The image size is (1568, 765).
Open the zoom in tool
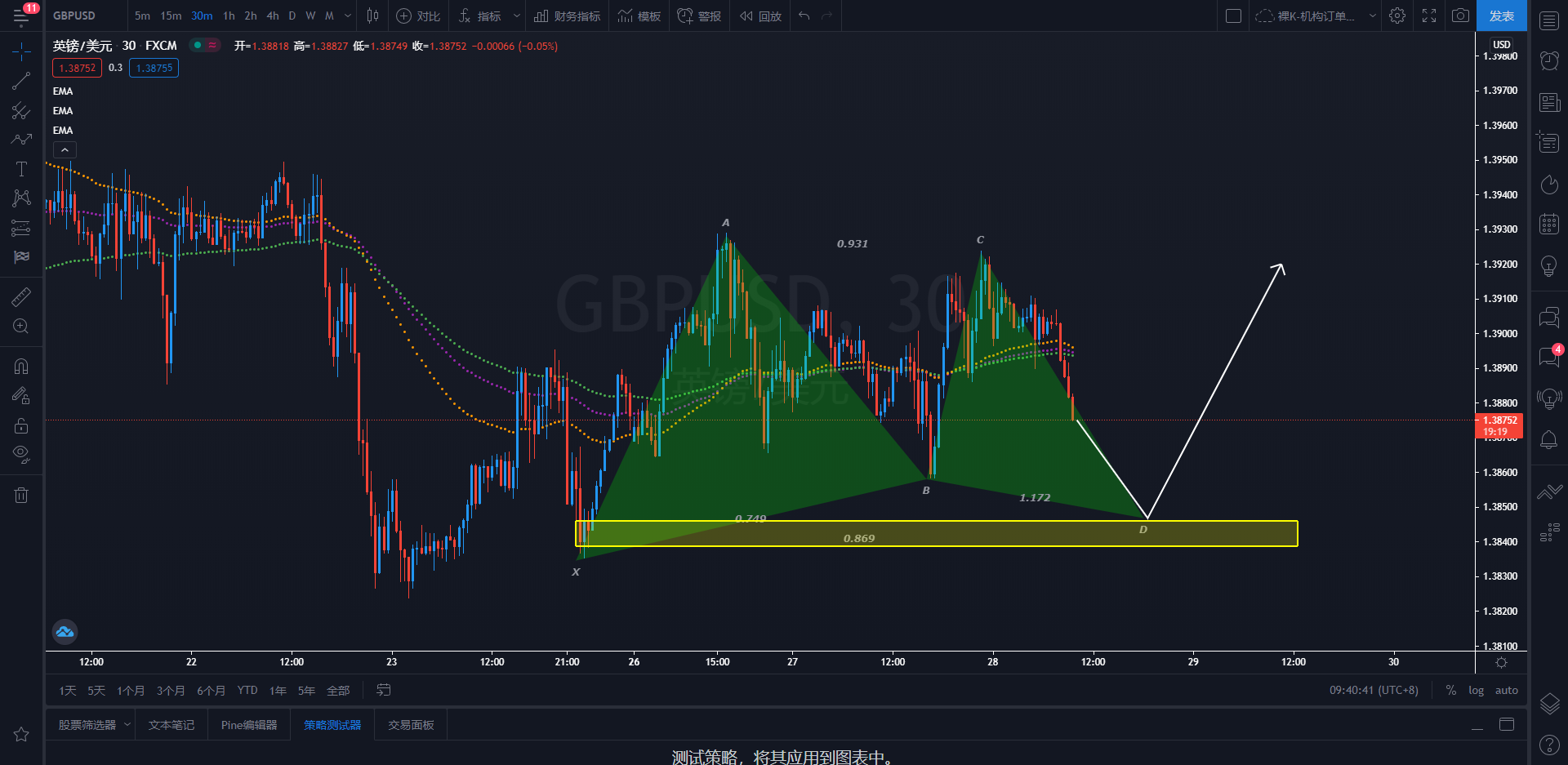pos(21,327)
